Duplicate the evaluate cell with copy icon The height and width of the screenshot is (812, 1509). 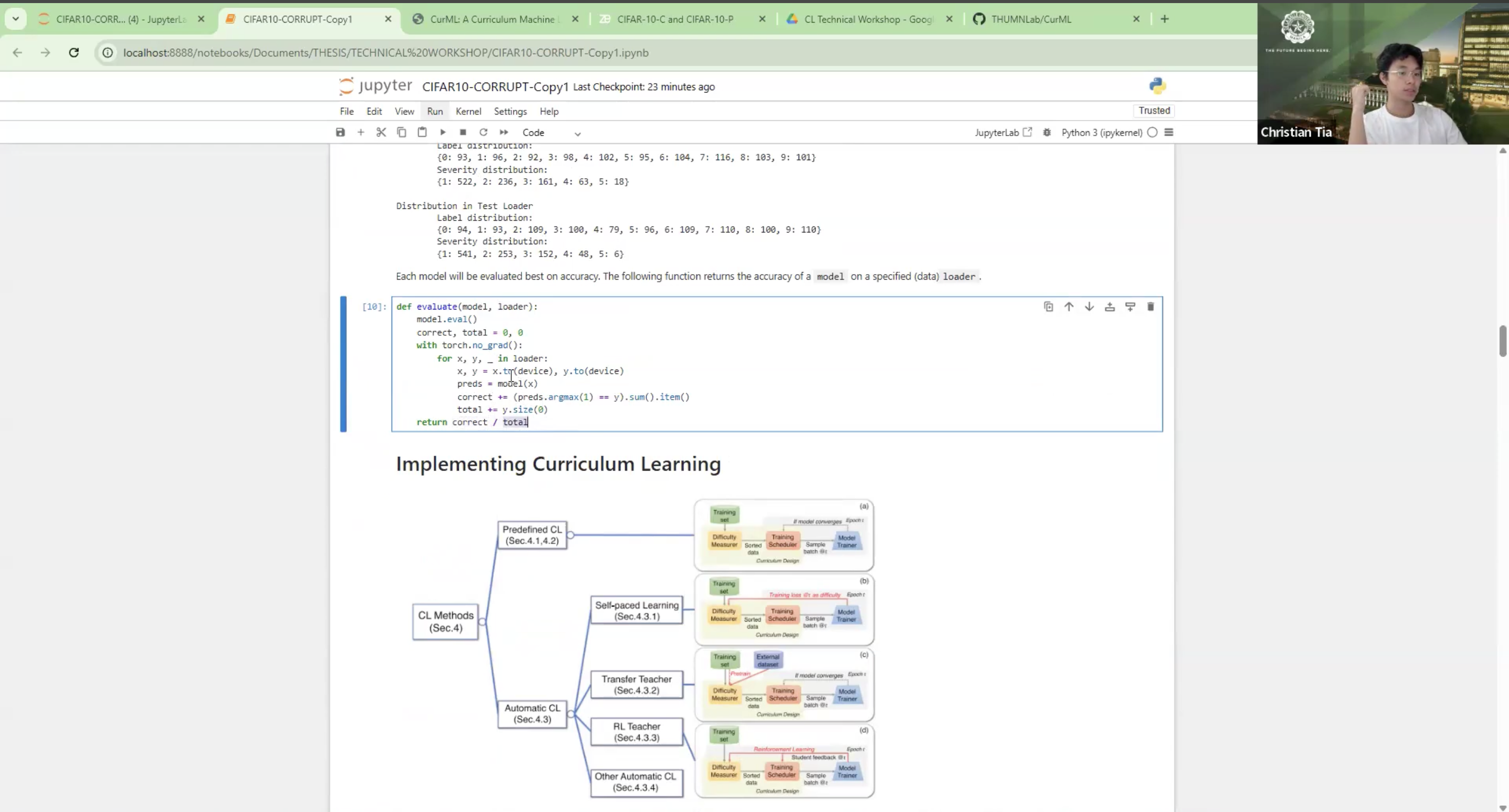click(1049, 306)
